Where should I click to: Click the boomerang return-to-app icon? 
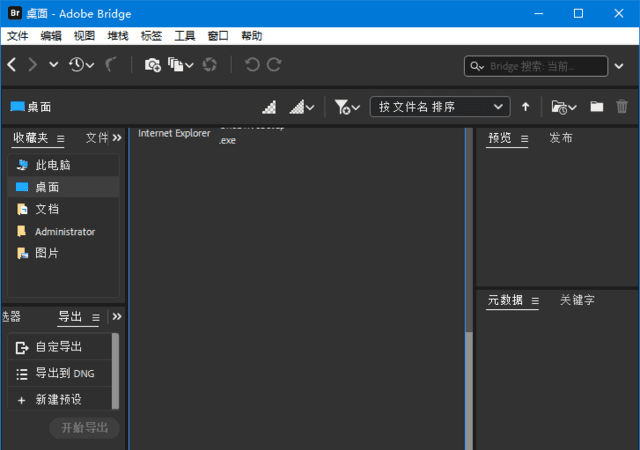pyautogui.click(x=111, y=65)
